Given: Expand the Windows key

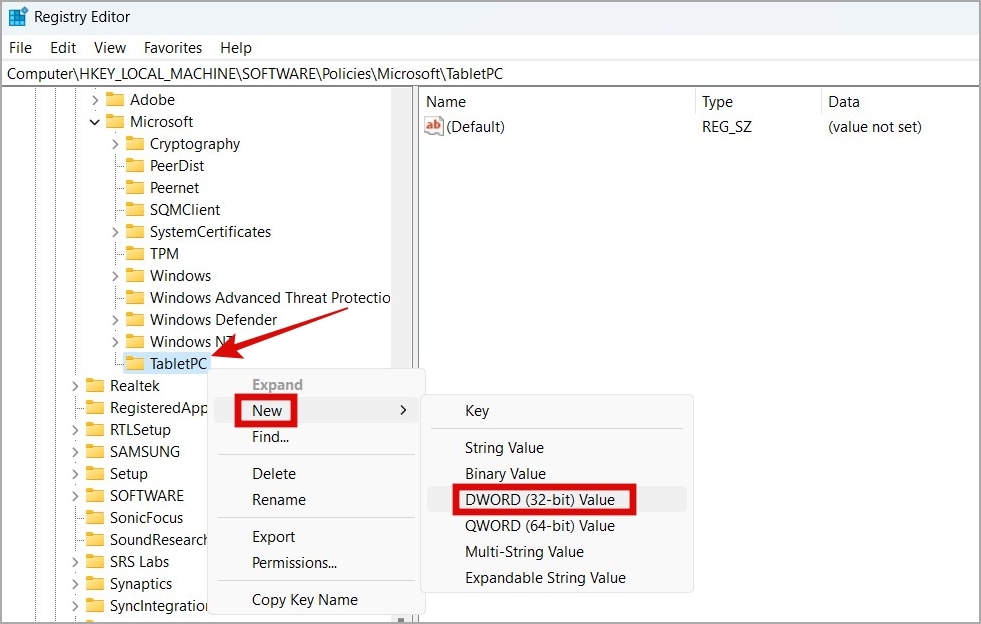Looking at the screenshot, I should coord(114,275).
